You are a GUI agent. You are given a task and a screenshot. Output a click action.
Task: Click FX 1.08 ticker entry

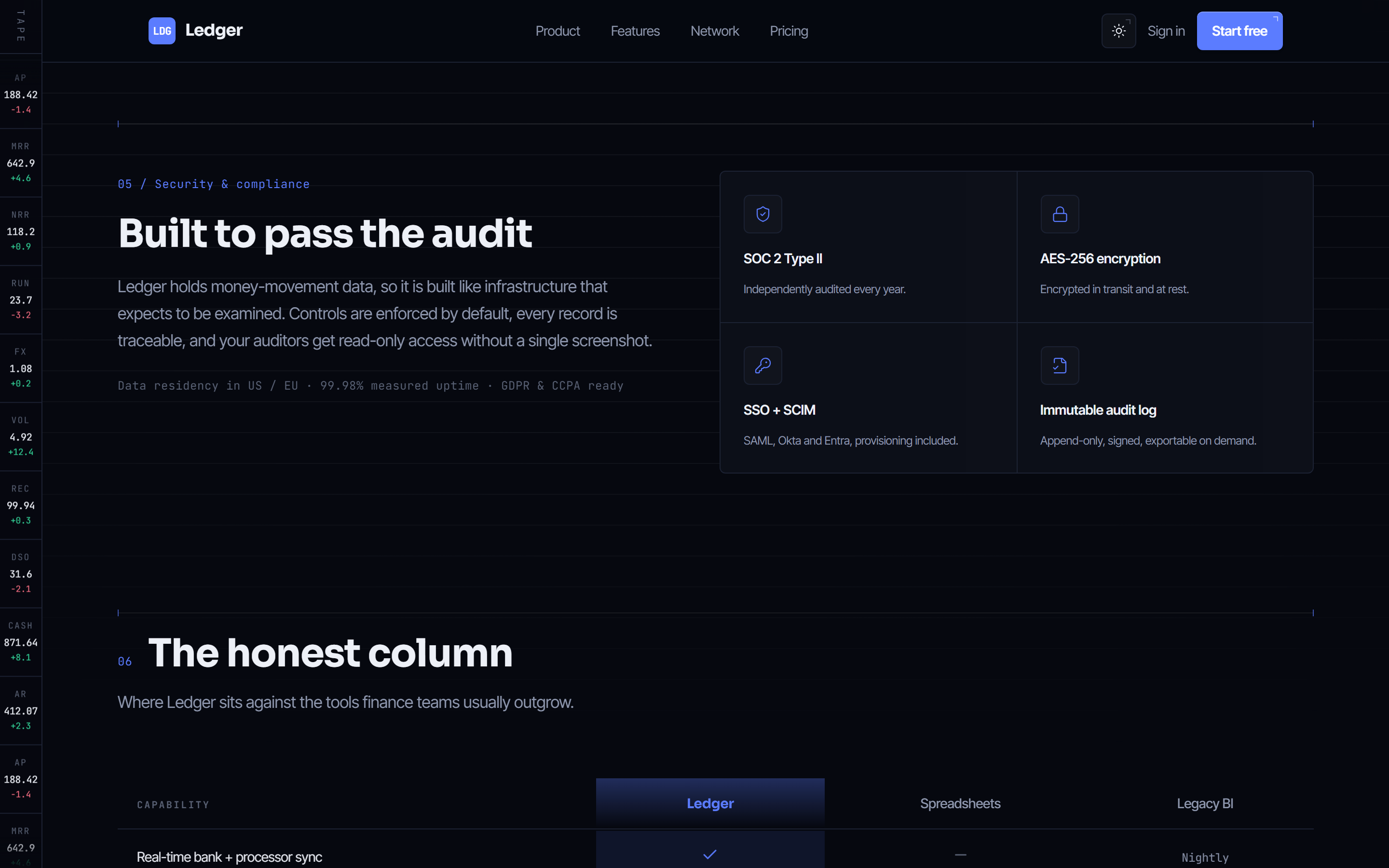tap(21, 367)
